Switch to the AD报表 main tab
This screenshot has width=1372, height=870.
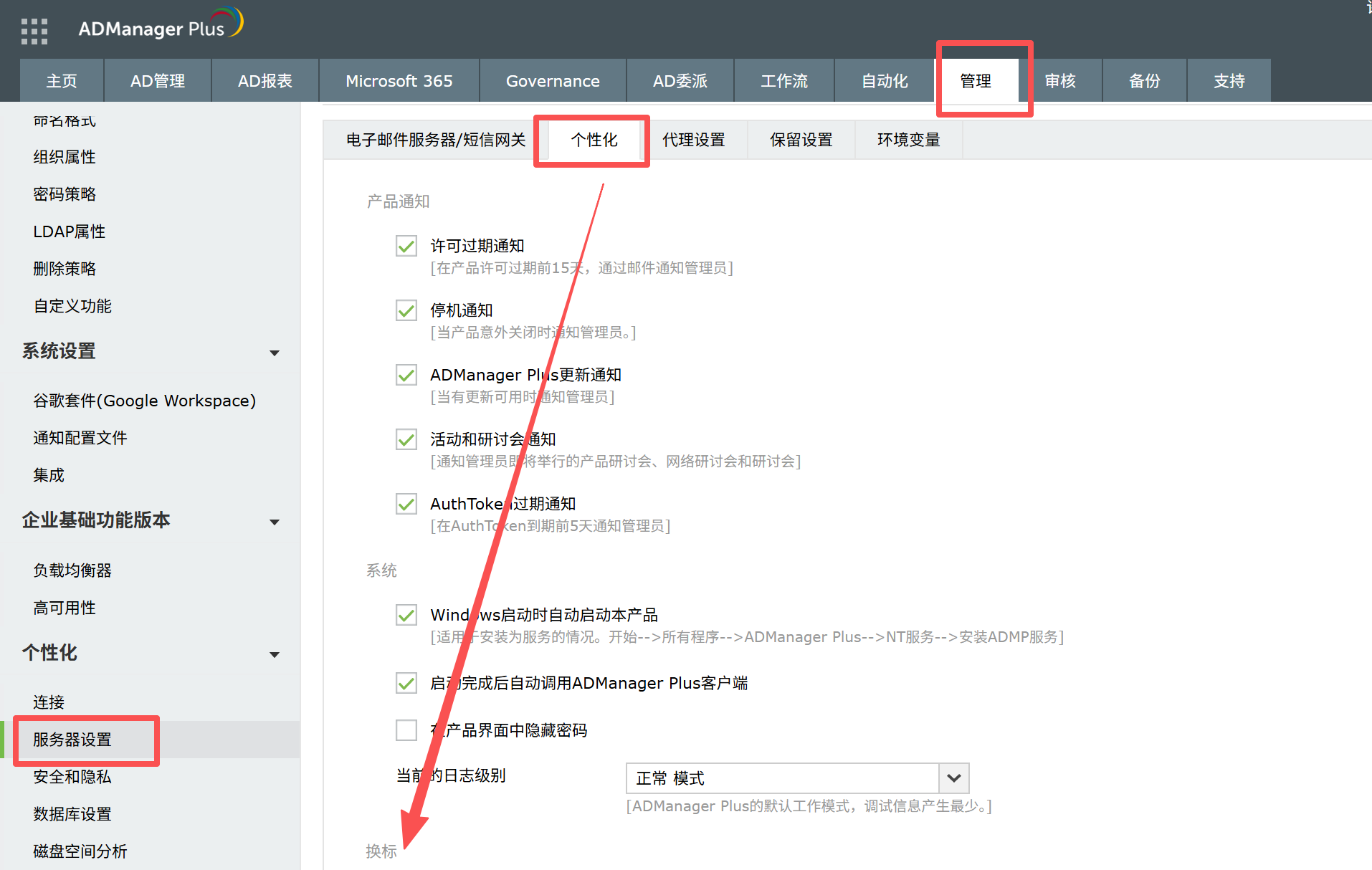(x=265, y=81)
